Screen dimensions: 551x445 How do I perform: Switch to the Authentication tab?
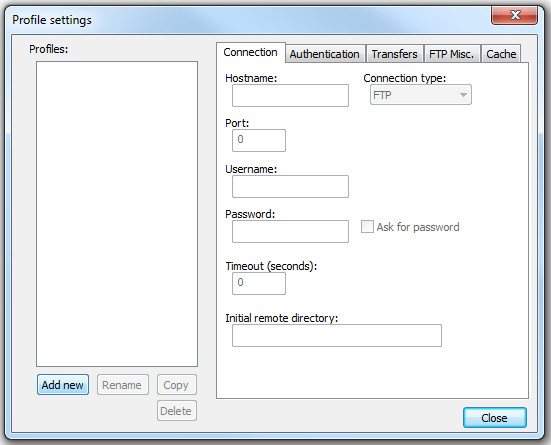click(324, 54)
